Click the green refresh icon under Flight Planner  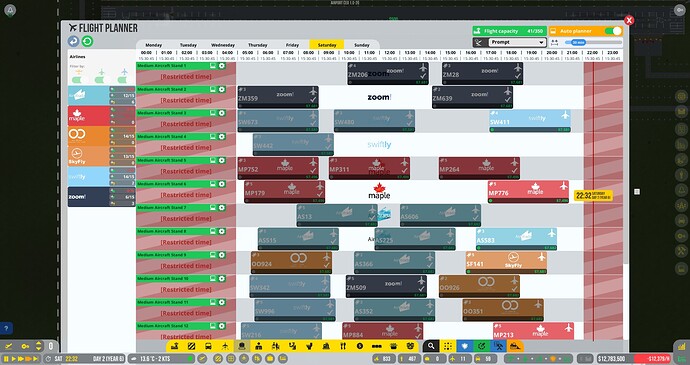point(87,41)
